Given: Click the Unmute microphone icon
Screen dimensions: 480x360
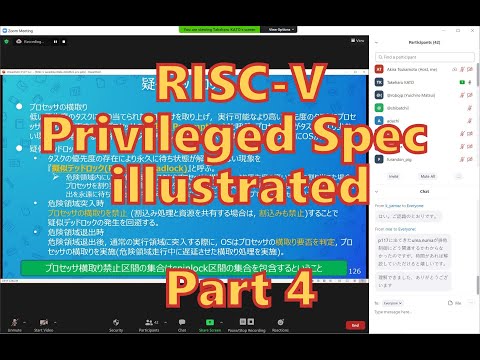Looking at the screenshot, I should pos(14,322).
